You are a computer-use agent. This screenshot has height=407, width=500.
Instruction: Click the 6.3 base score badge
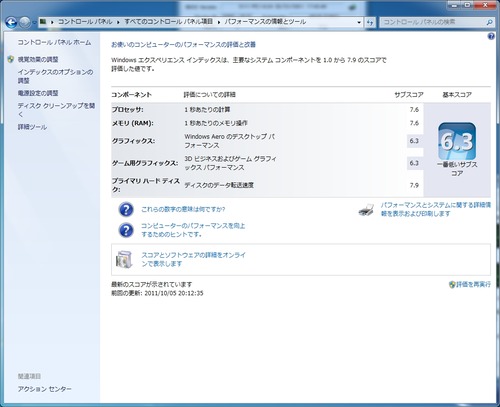coord(457,141)
